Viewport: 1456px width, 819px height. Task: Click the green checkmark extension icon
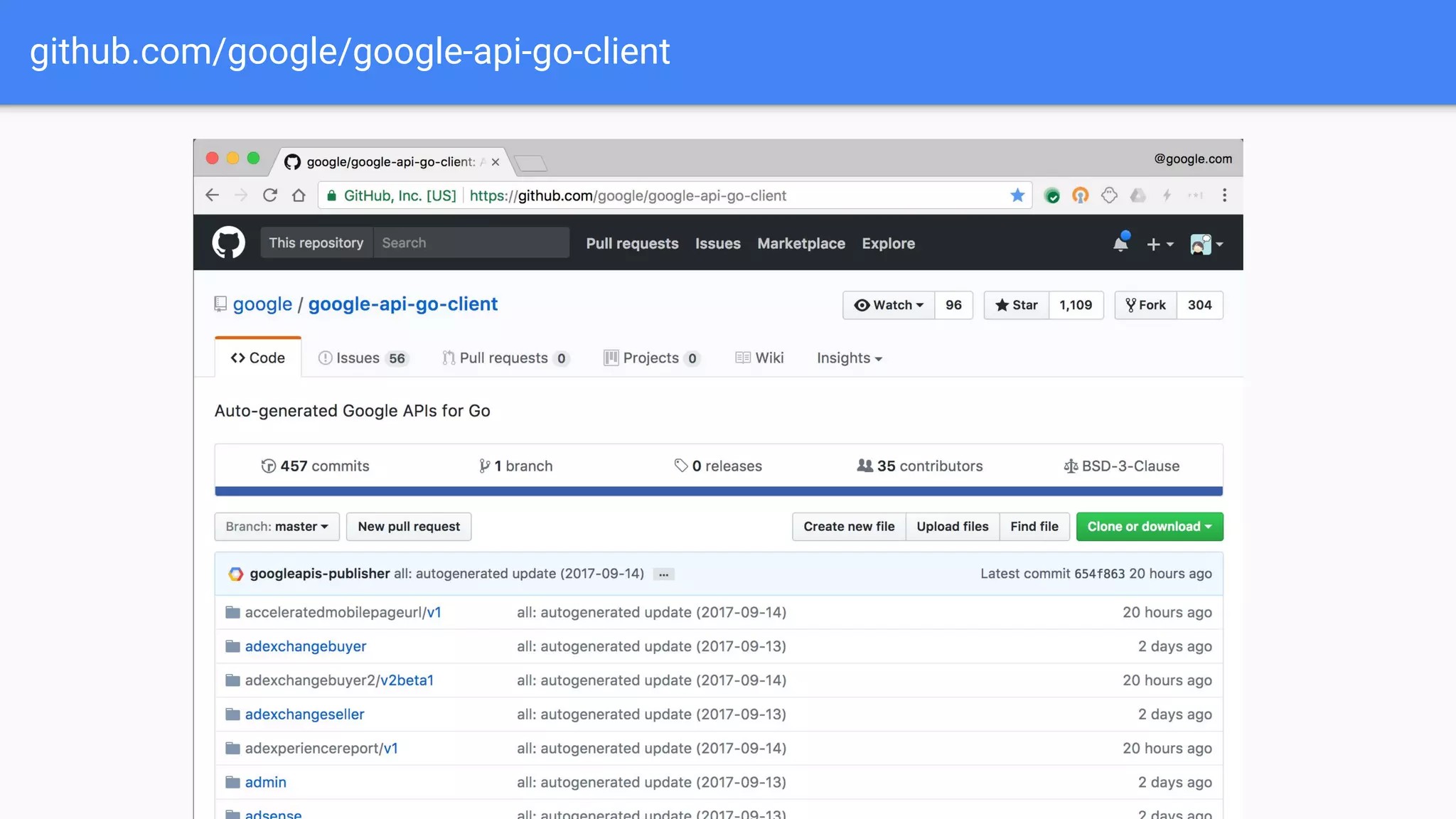coord(1052,196)
